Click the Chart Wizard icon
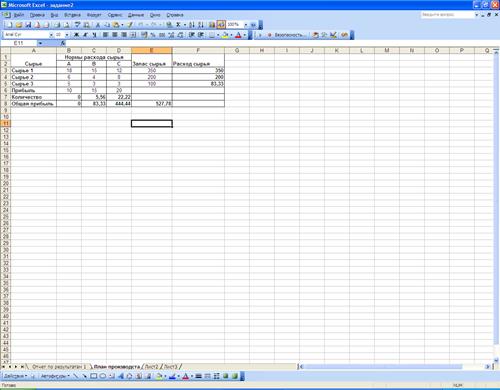The height and width of the screenshot is (390, 500). (x=212, y=25)
